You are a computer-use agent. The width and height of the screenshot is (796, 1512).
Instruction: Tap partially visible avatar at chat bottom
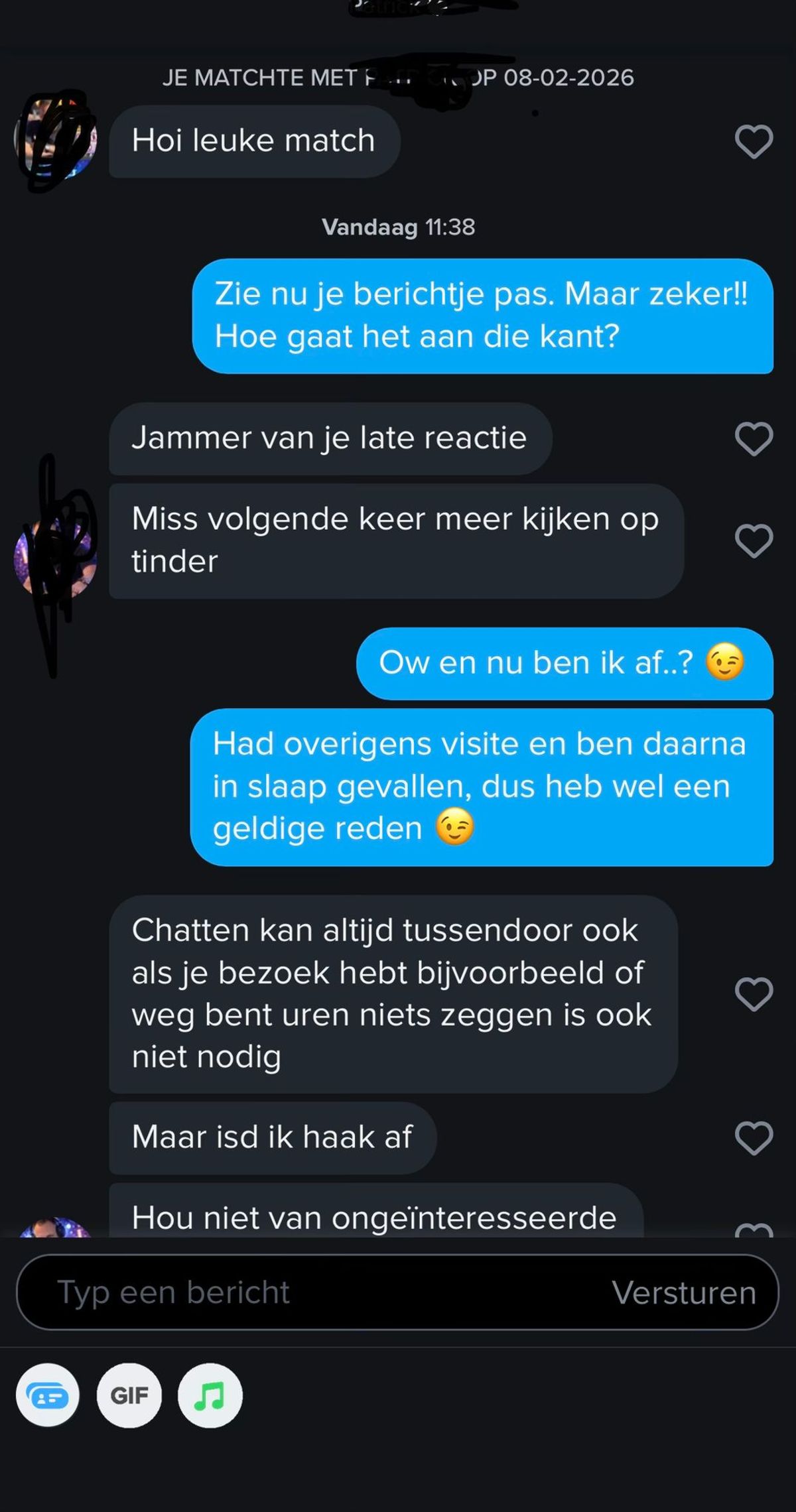tap(56, 1228)
